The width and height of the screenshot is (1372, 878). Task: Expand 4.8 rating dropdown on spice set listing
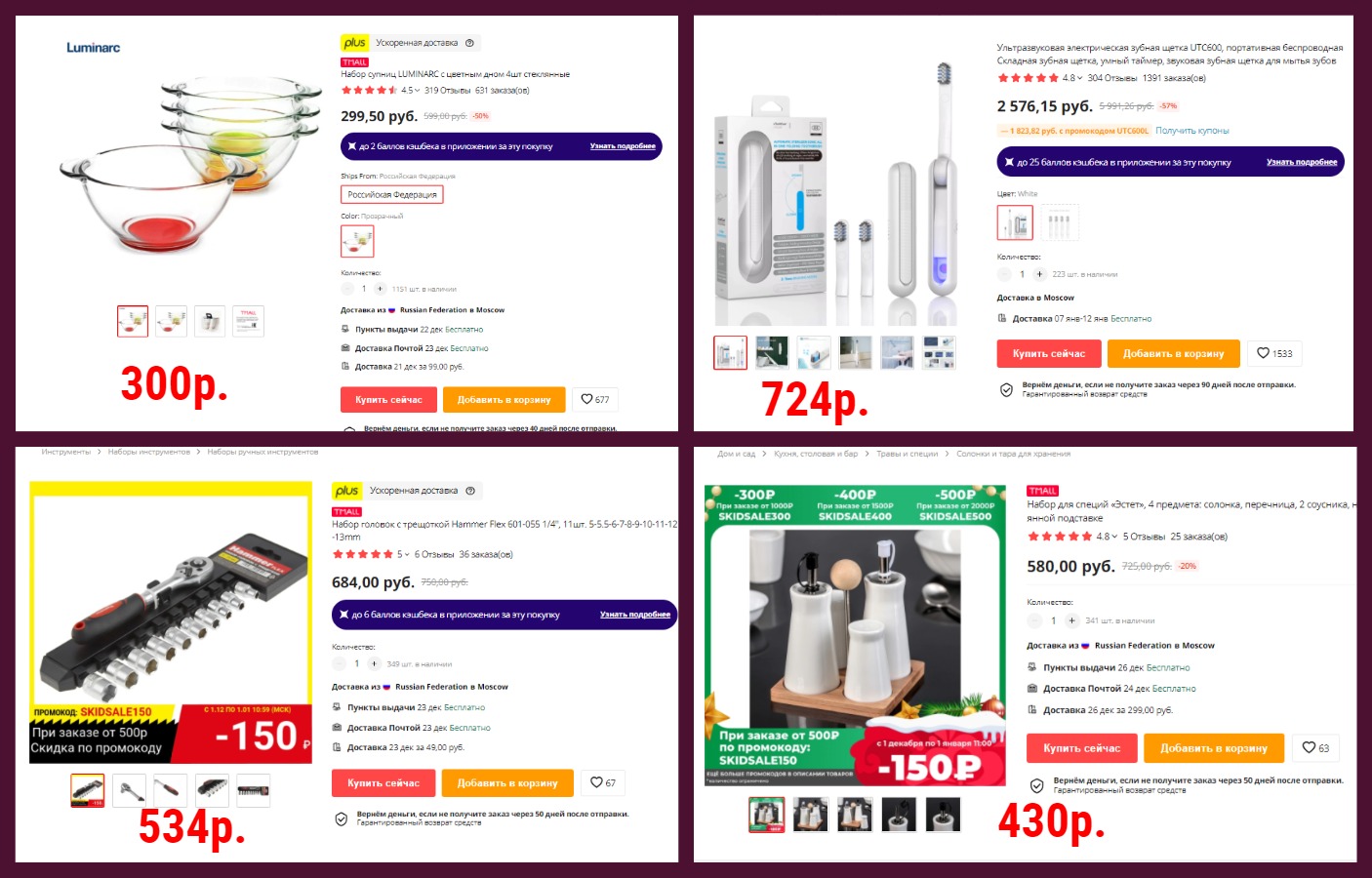[x=1107, y=537]
